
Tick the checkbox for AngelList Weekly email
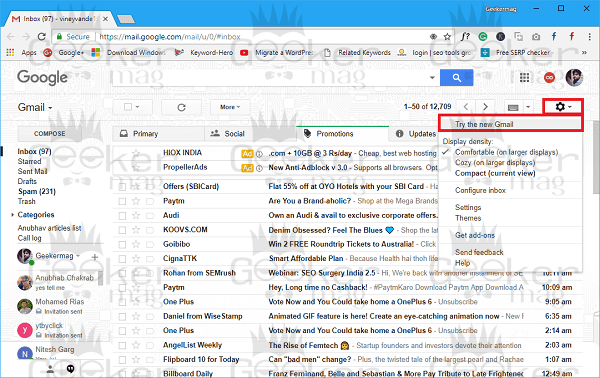(122, 345)
